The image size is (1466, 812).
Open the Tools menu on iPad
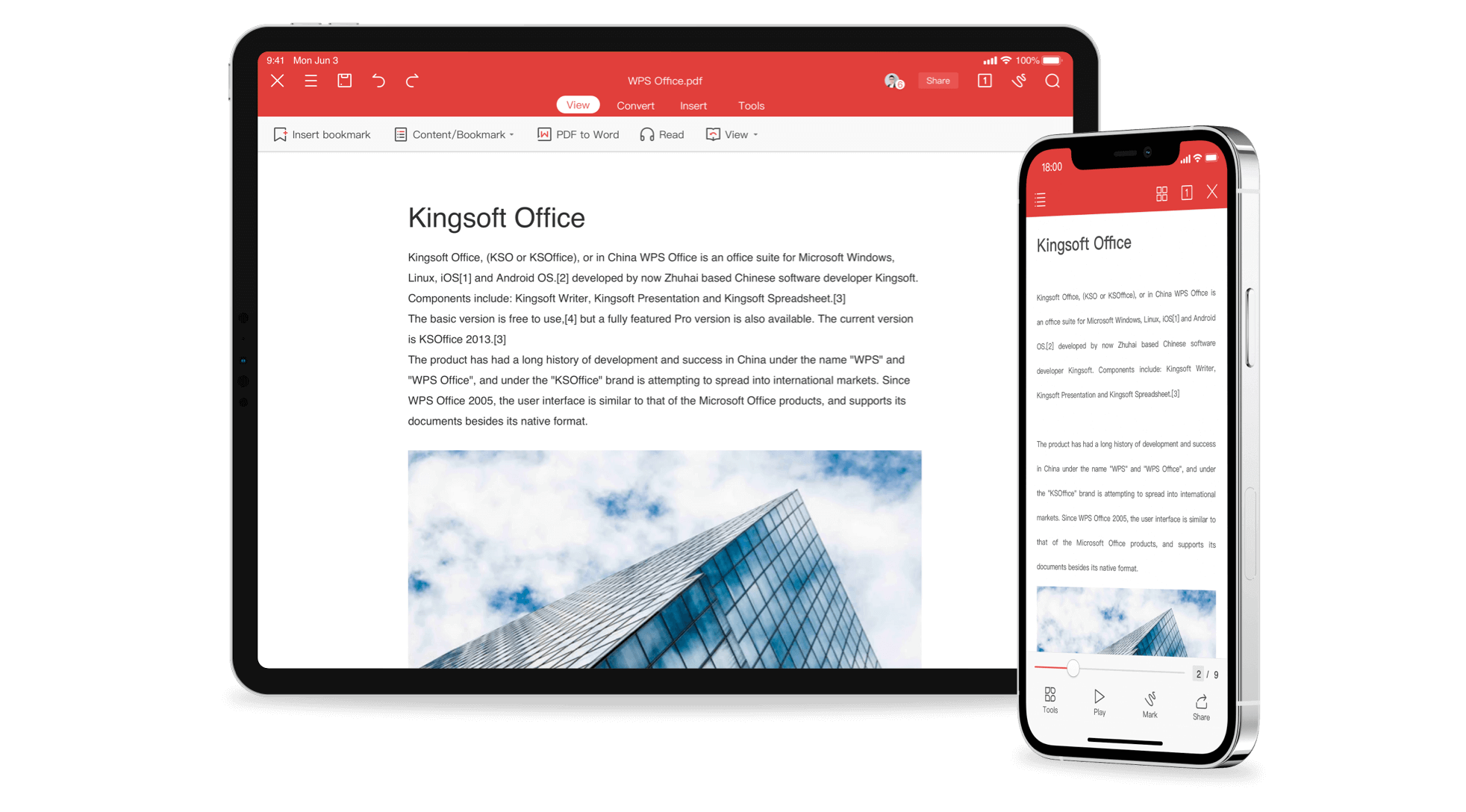pyautogui.click(x=750, y=105)
